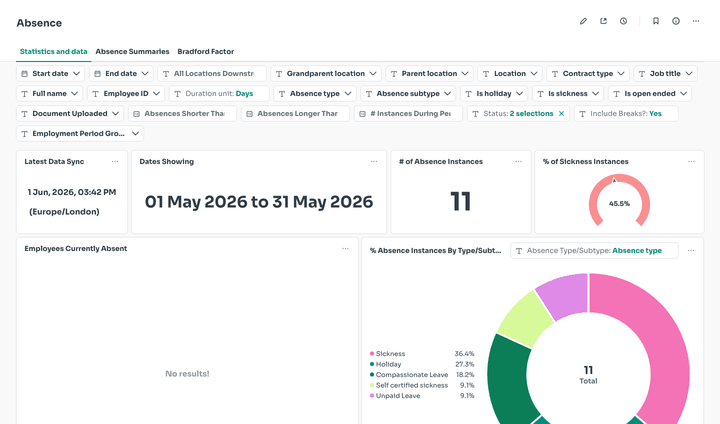This screenshot has height=424, width=720.
Task: Change the Absence Type/Subtype selector
Action: click(594, 251)
